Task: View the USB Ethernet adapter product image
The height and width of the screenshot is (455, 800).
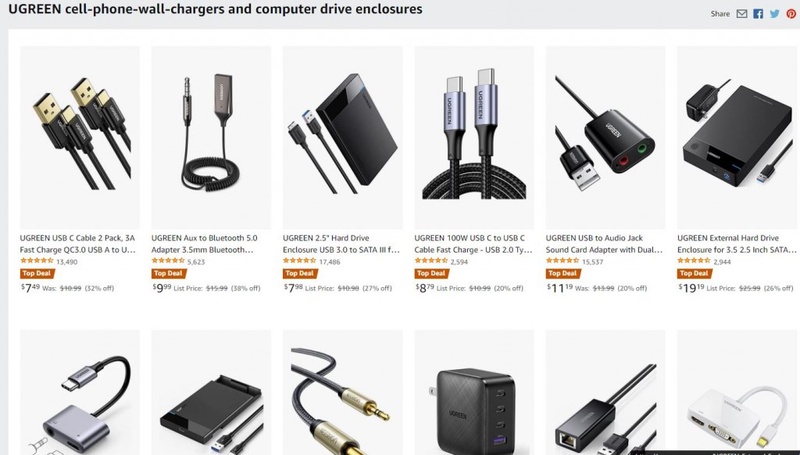Action: (x=605, y=392)
